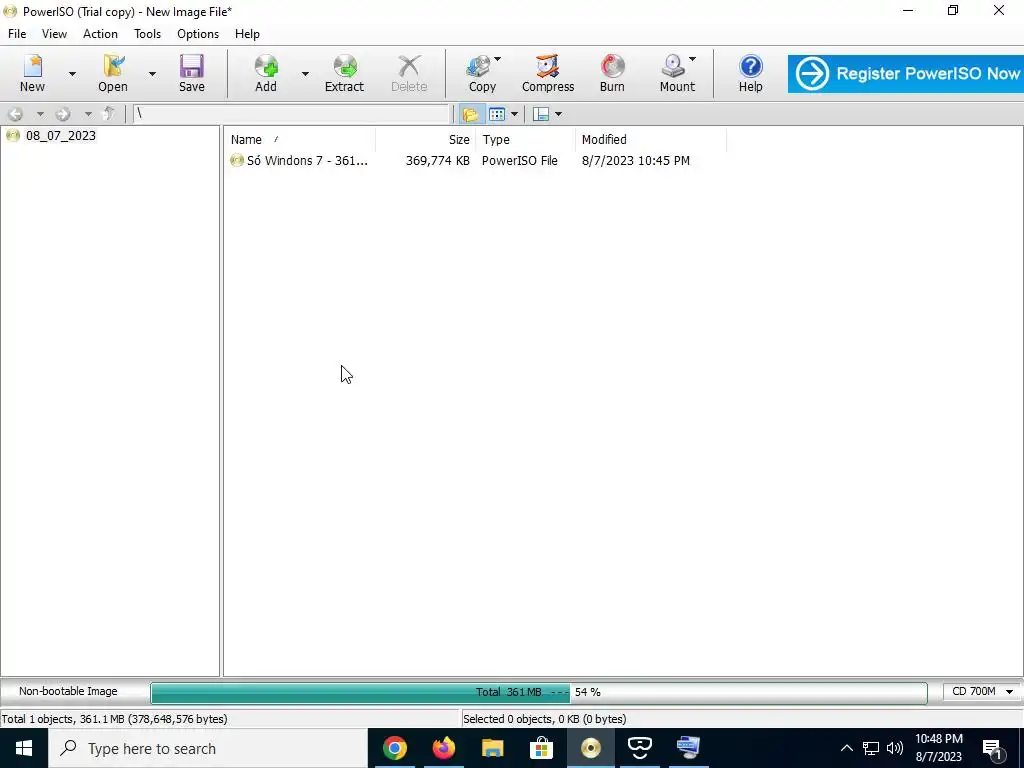Image resolution: width=1024 pixels, height=768 pixels.
Task: Open the File menu
Action: 17,34
